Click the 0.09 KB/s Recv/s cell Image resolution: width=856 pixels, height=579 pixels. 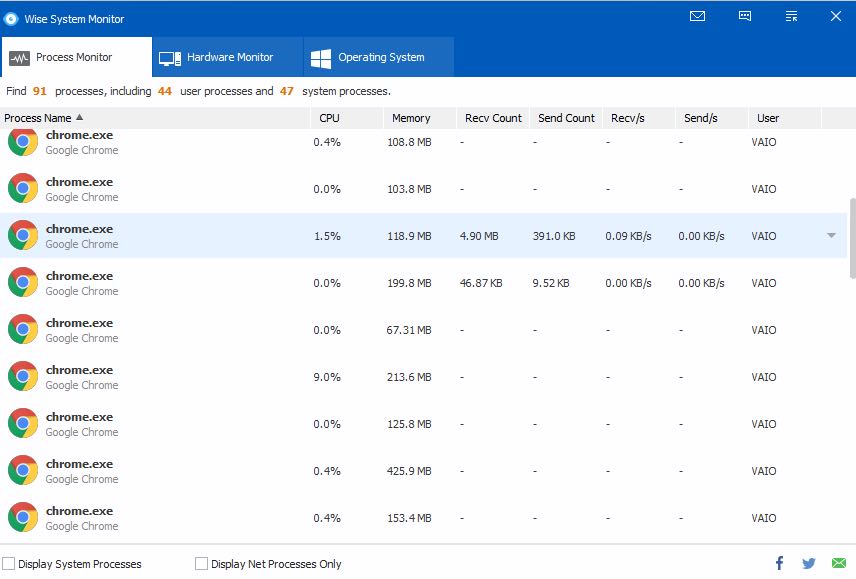point(628,236)
